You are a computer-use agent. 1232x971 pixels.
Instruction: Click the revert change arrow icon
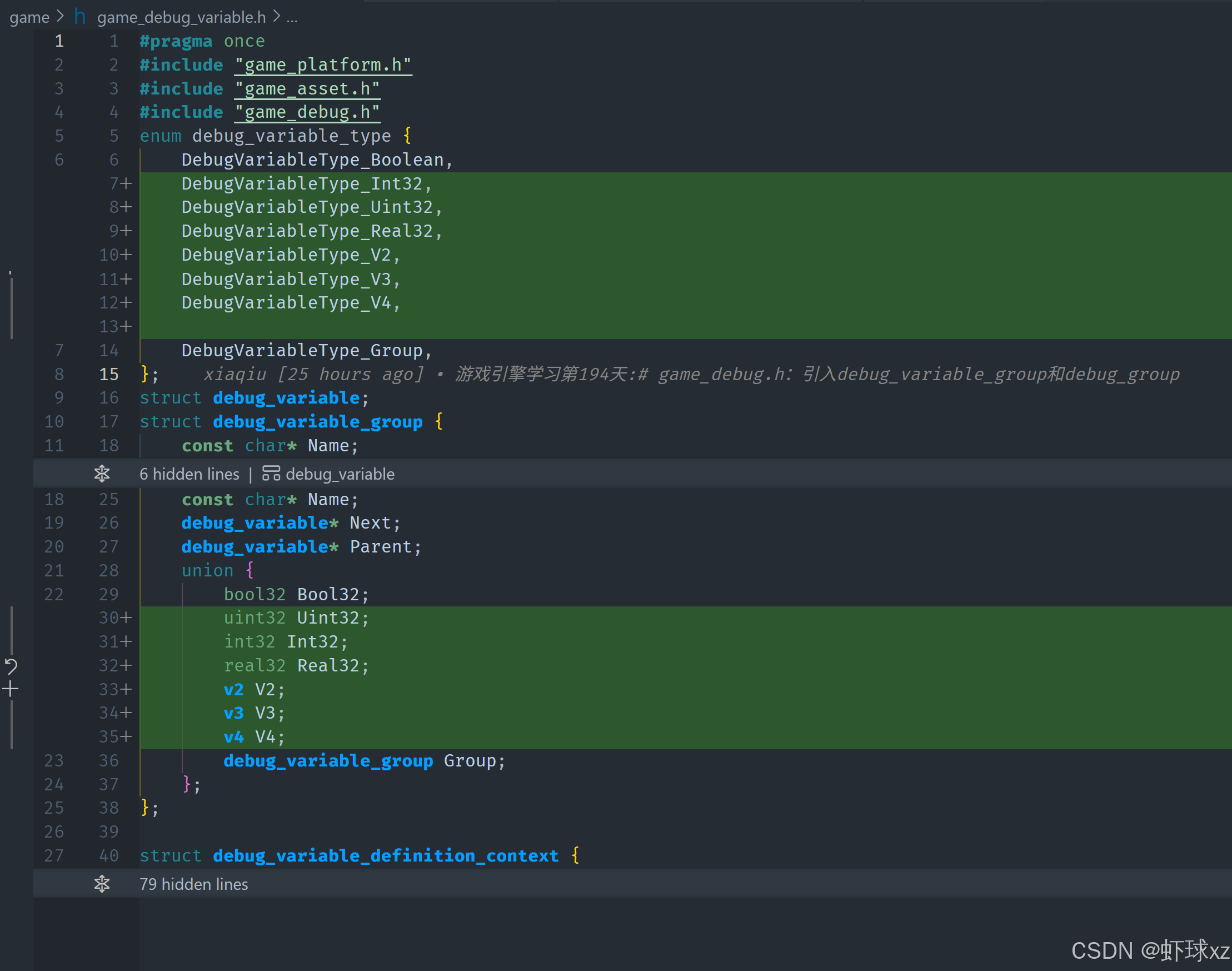[11, 666]
